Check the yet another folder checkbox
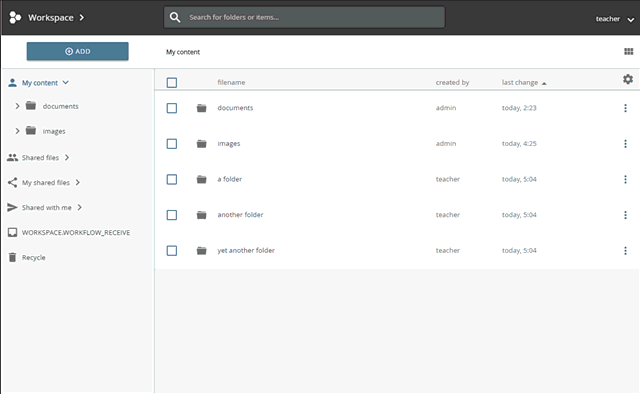The width and height of the screenshot is (640, 394). point(172,251)
